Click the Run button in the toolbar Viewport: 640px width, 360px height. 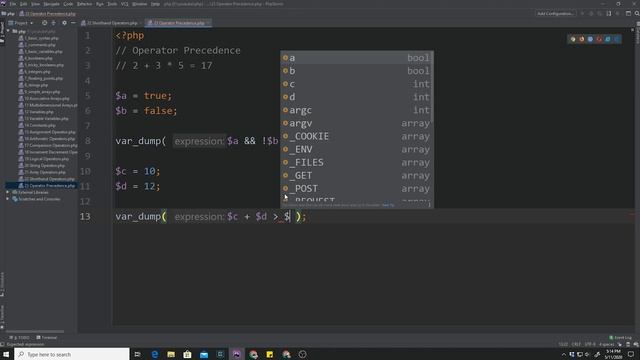582,13
